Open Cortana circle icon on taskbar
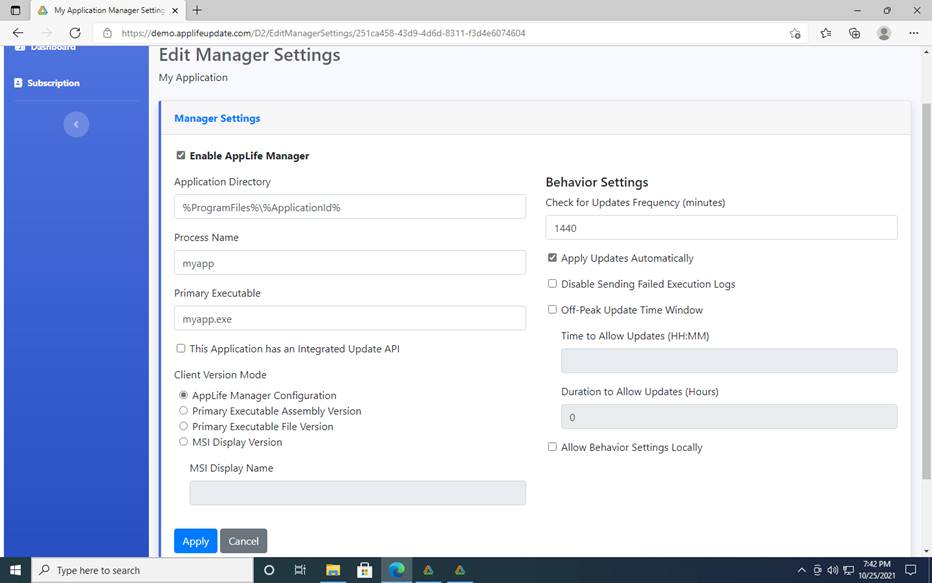 tap(269, 570)
